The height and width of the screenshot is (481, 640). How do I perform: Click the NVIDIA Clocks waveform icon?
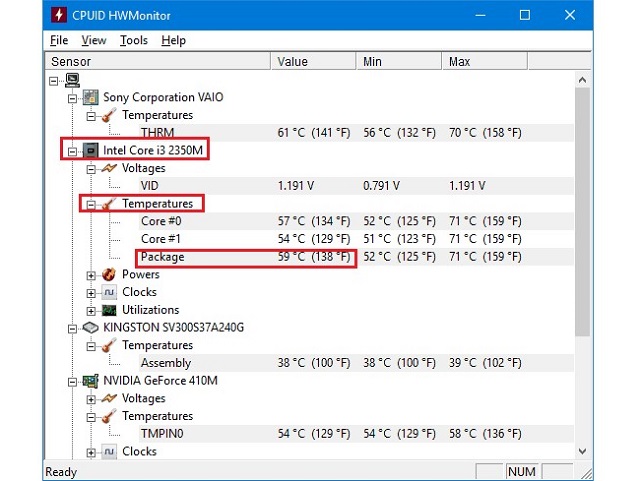pyautogui.click(x=109, y=451)
